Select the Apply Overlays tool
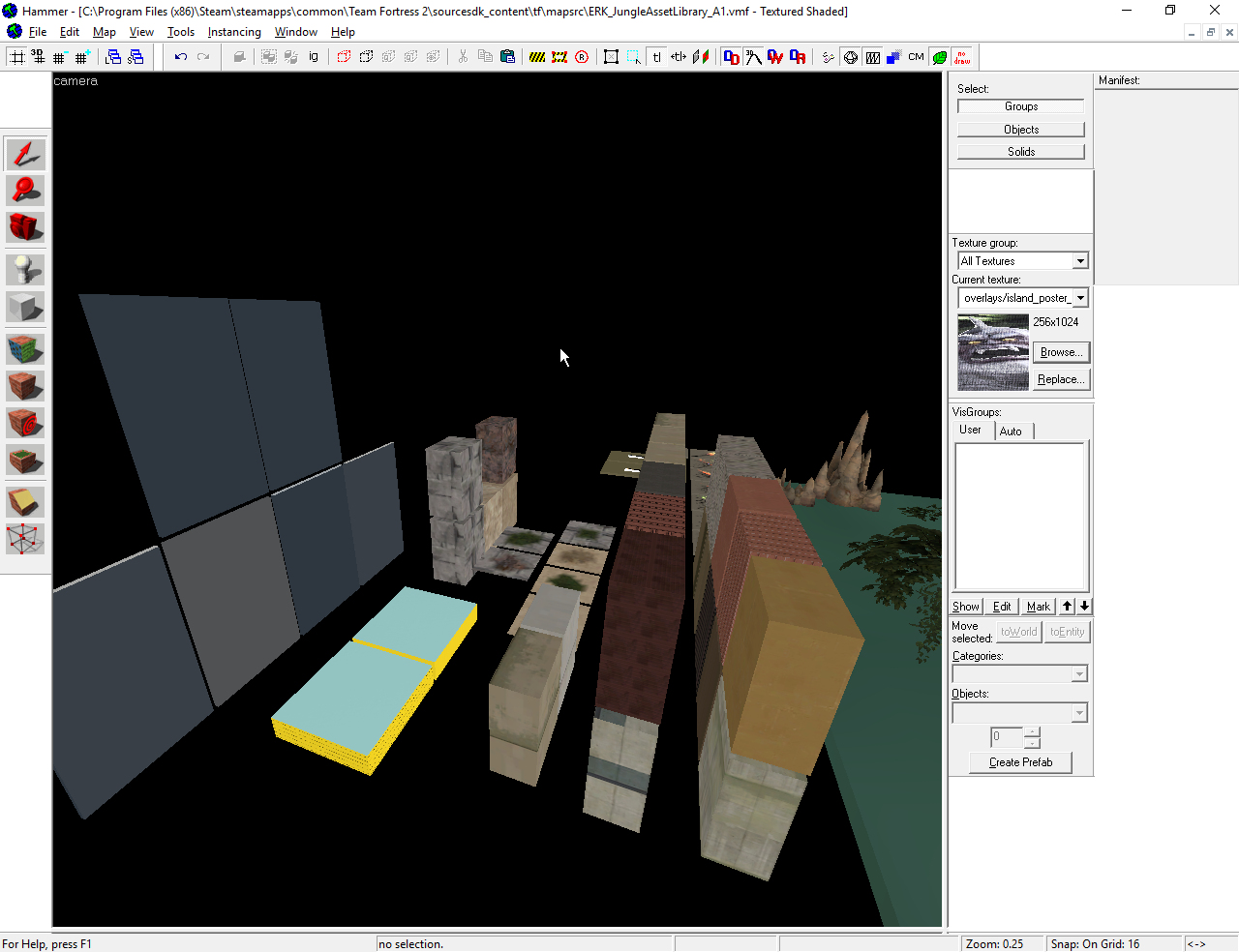The width and height of the screenshot is (1239, 952). (x=25, y=460)
